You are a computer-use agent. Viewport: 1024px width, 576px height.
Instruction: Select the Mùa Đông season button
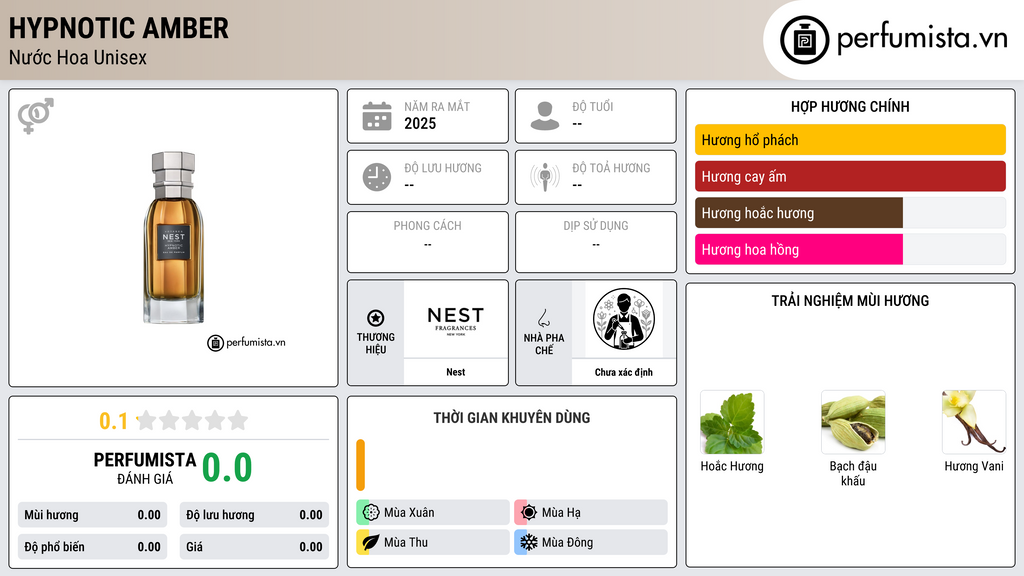[591, 542]
